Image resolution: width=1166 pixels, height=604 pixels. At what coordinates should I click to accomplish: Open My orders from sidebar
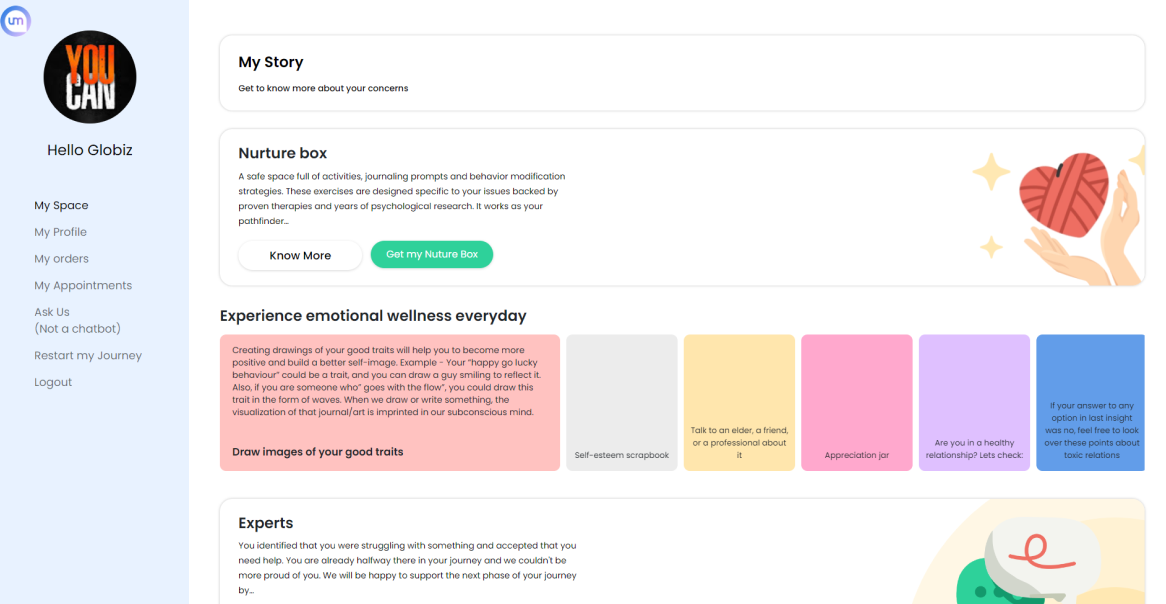click(x=61, y=259)
